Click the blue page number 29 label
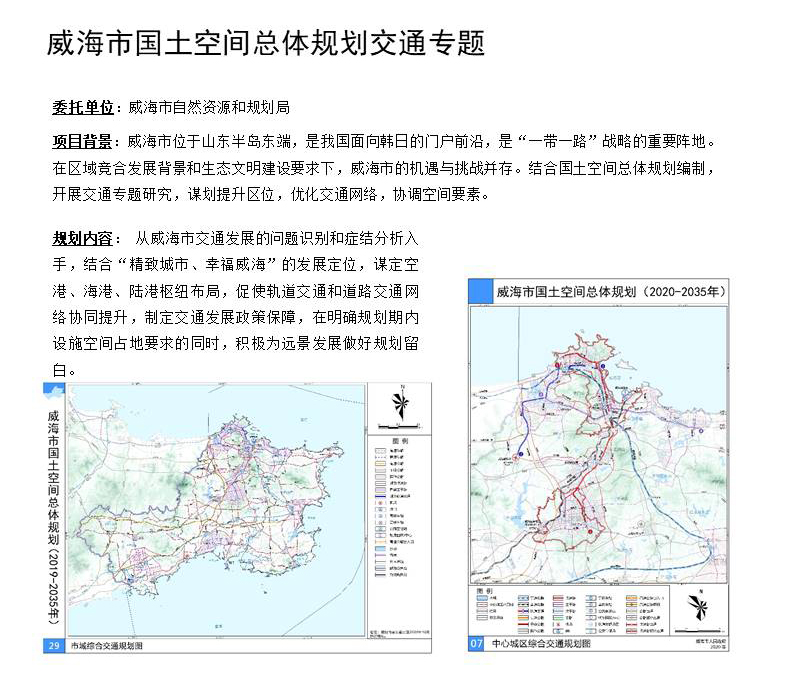The image size is (793, 690). point(54,645)
